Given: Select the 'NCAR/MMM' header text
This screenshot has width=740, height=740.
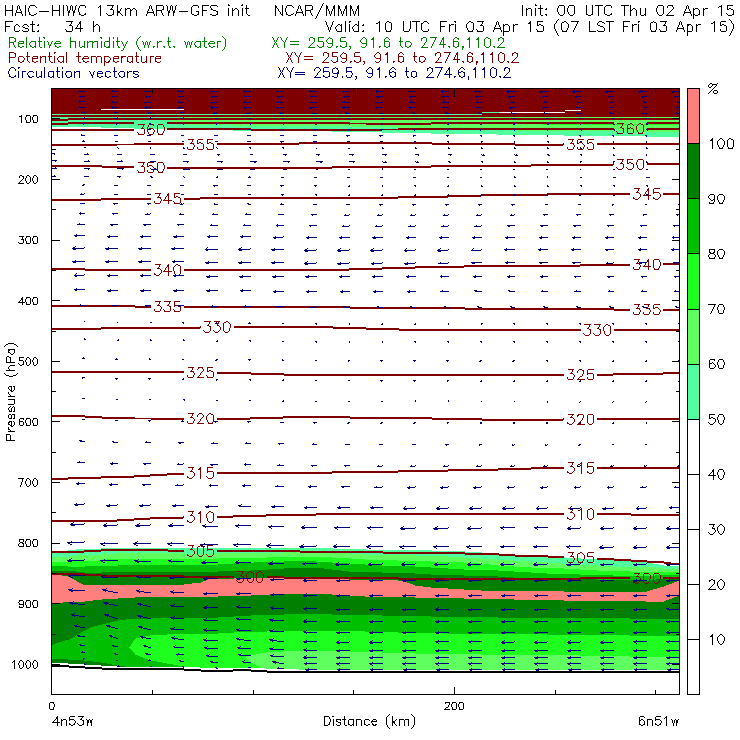Looking at the screenshot, I should click(x=317, y=11).
